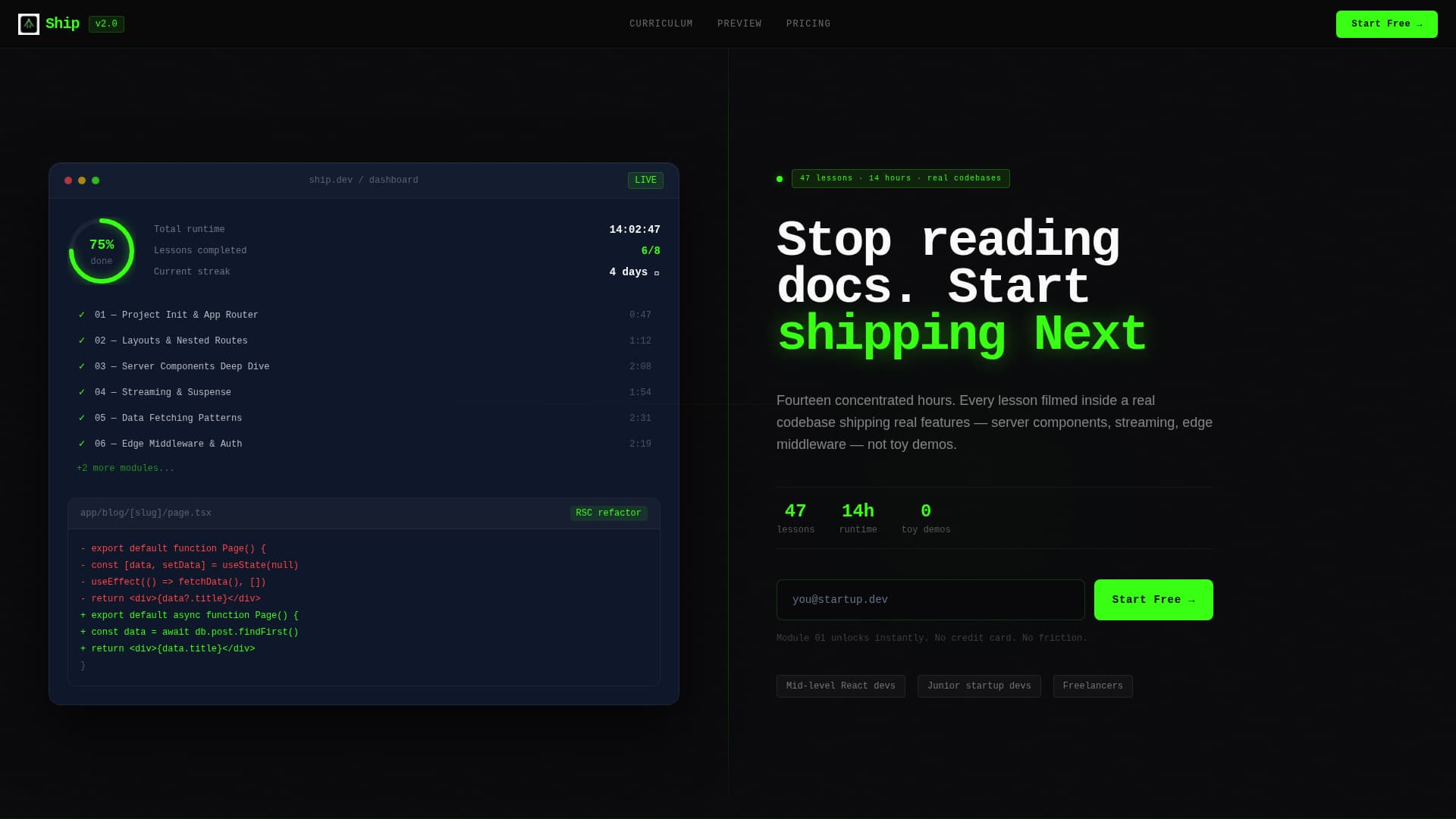Click duration 0:47 of lesson 01
Image resolution: width=1456 pixels, height=819 pixels.
(x=640, y=315)
